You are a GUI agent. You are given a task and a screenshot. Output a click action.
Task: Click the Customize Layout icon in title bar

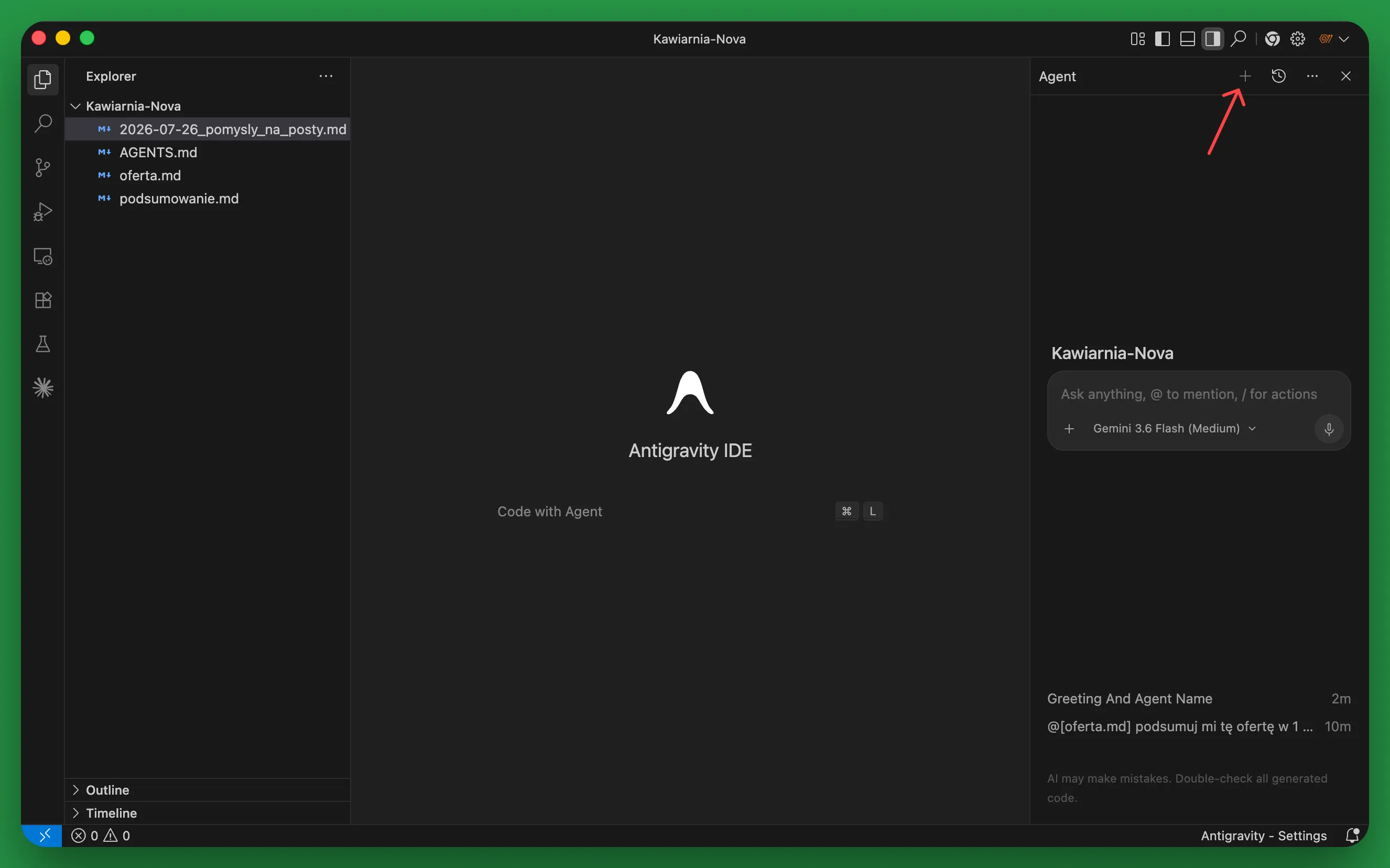tap(1137, 39)
